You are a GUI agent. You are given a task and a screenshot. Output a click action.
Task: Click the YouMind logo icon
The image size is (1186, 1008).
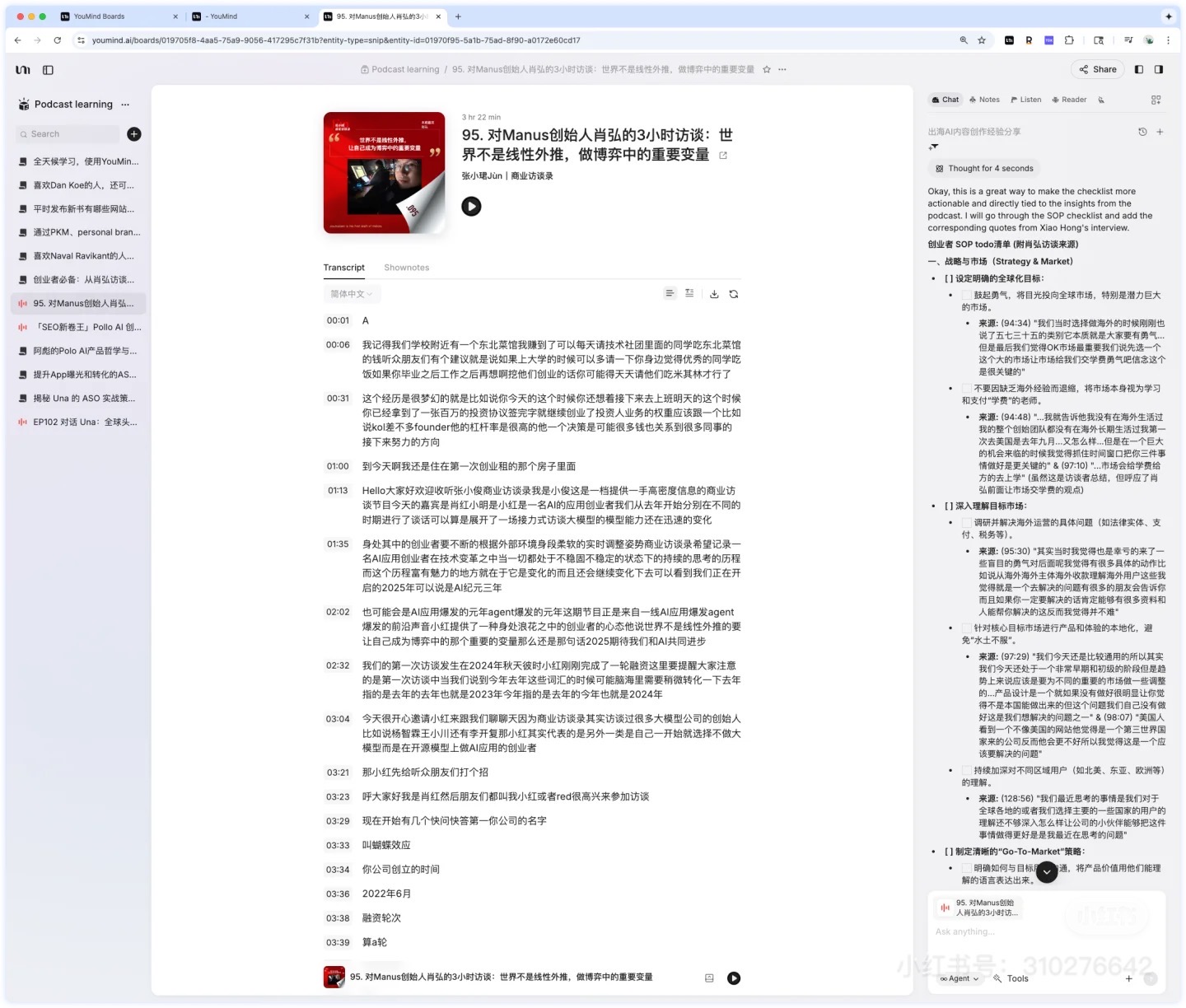coord(23,70)
